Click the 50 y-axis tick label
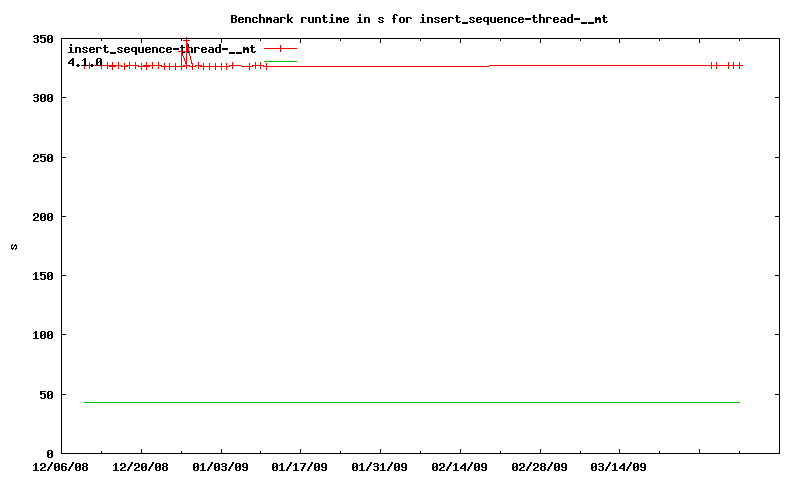The image size is (800, 480). (46, 395)
